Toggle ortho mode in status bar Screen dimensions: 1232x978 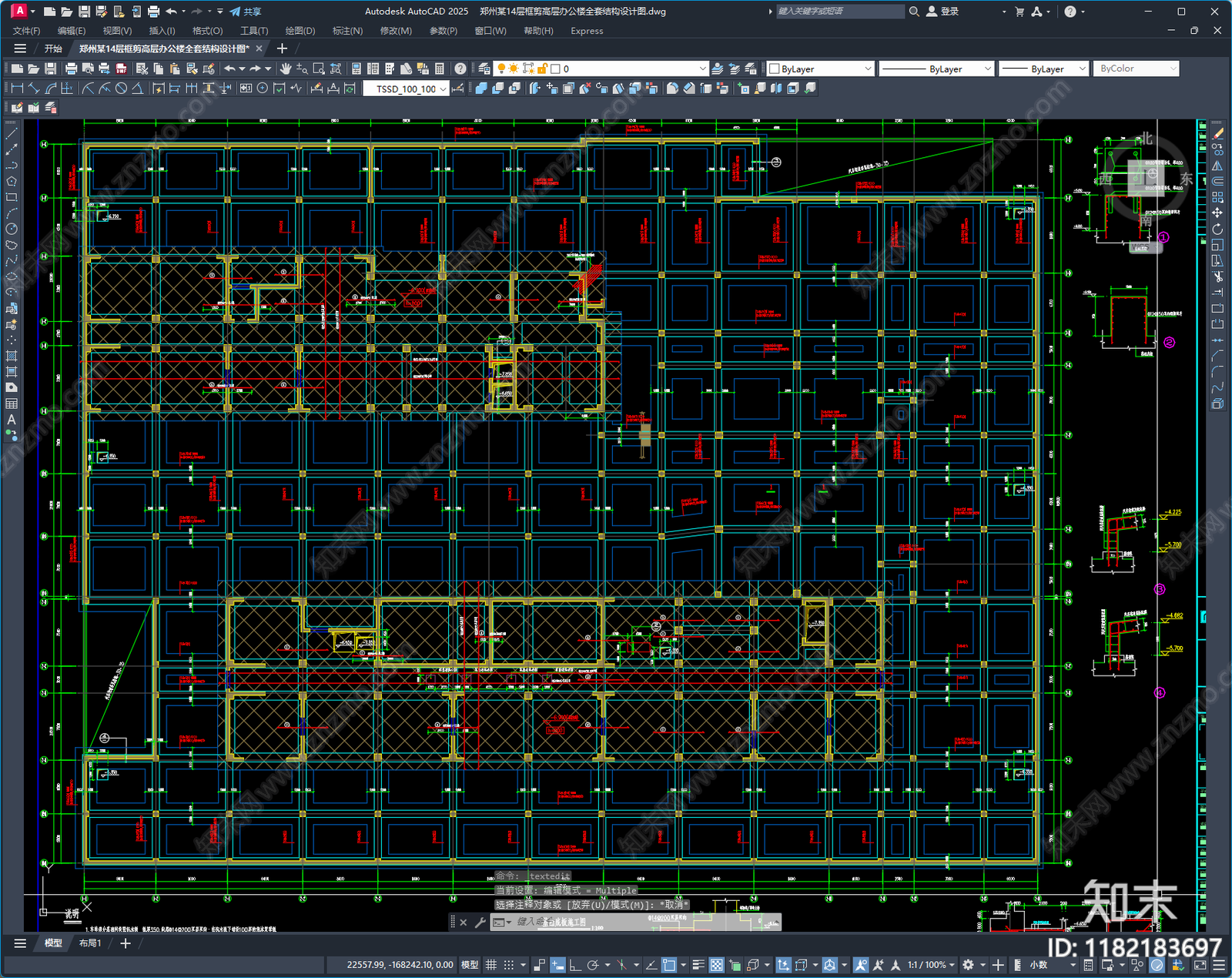574,965
